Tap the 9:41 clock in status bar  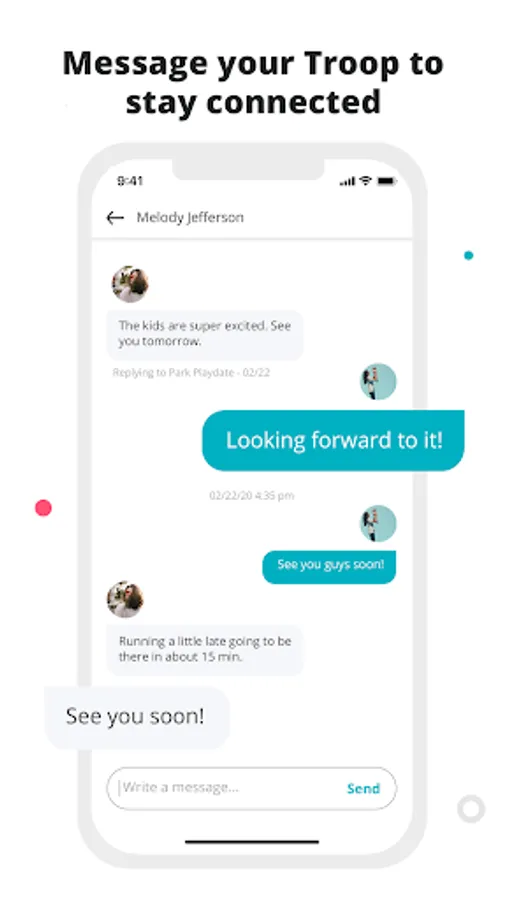point(130,181)
